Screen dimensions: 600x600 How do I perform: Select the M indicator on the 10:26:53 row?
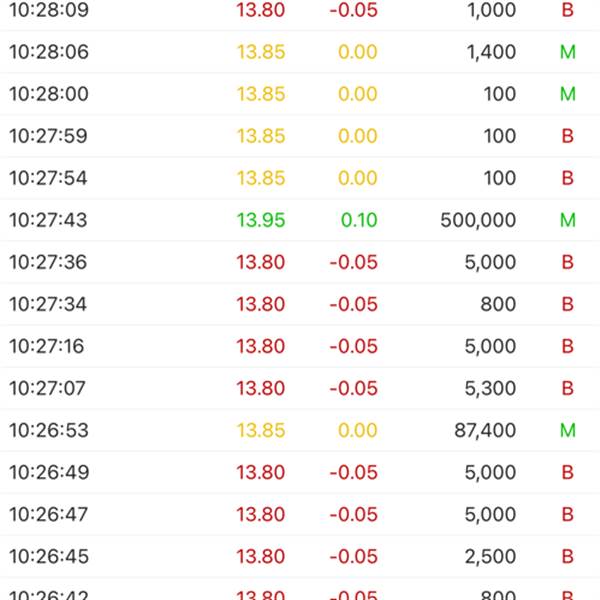pyautogui.click(x=567, y=430)
